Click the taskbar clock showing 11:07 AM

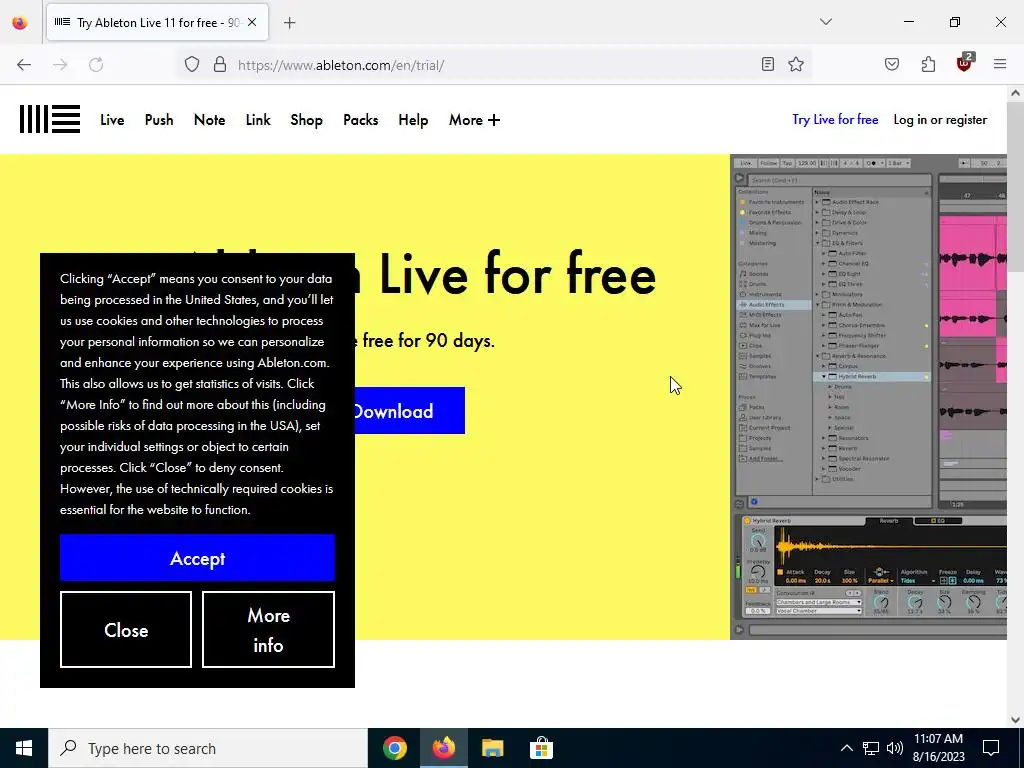938,748
